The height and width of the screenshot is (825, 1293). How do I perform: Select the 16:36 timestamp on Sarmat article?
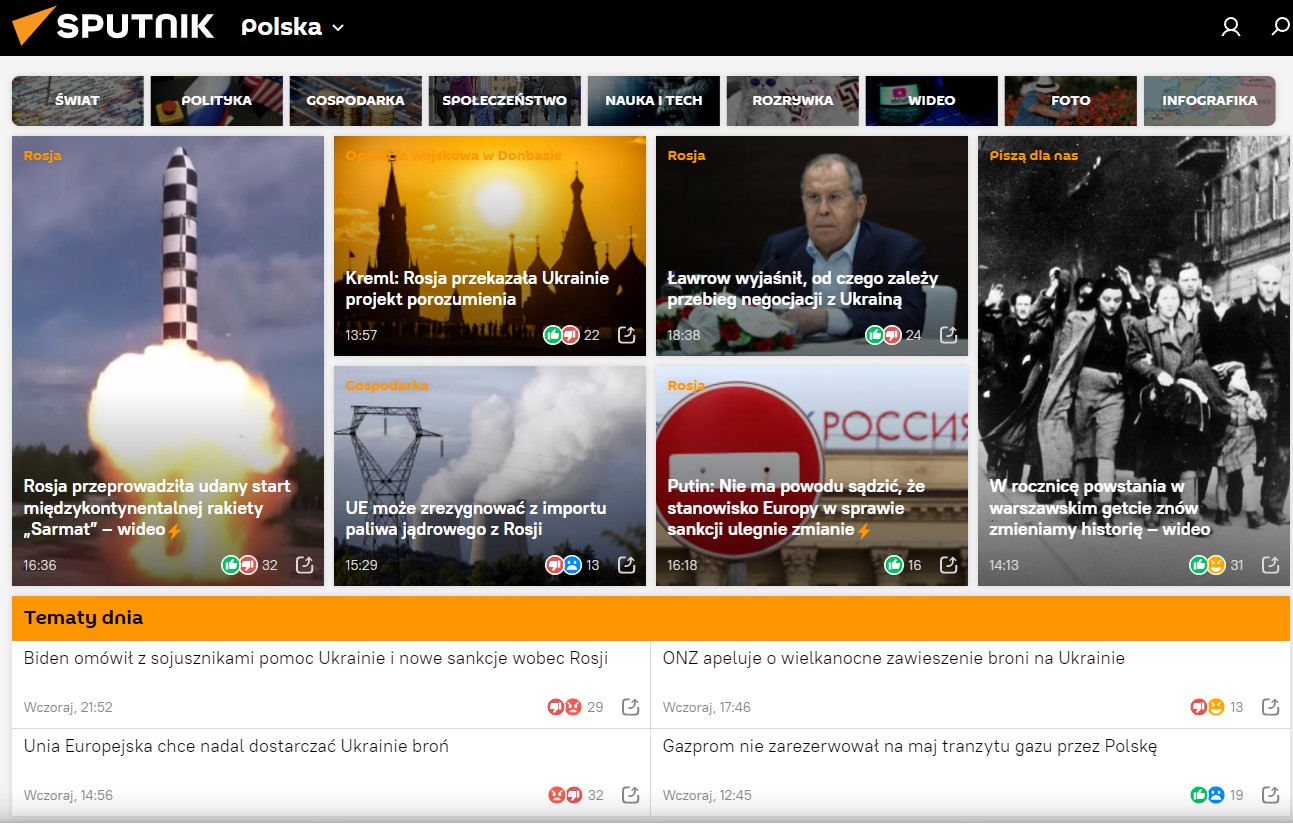40,565
